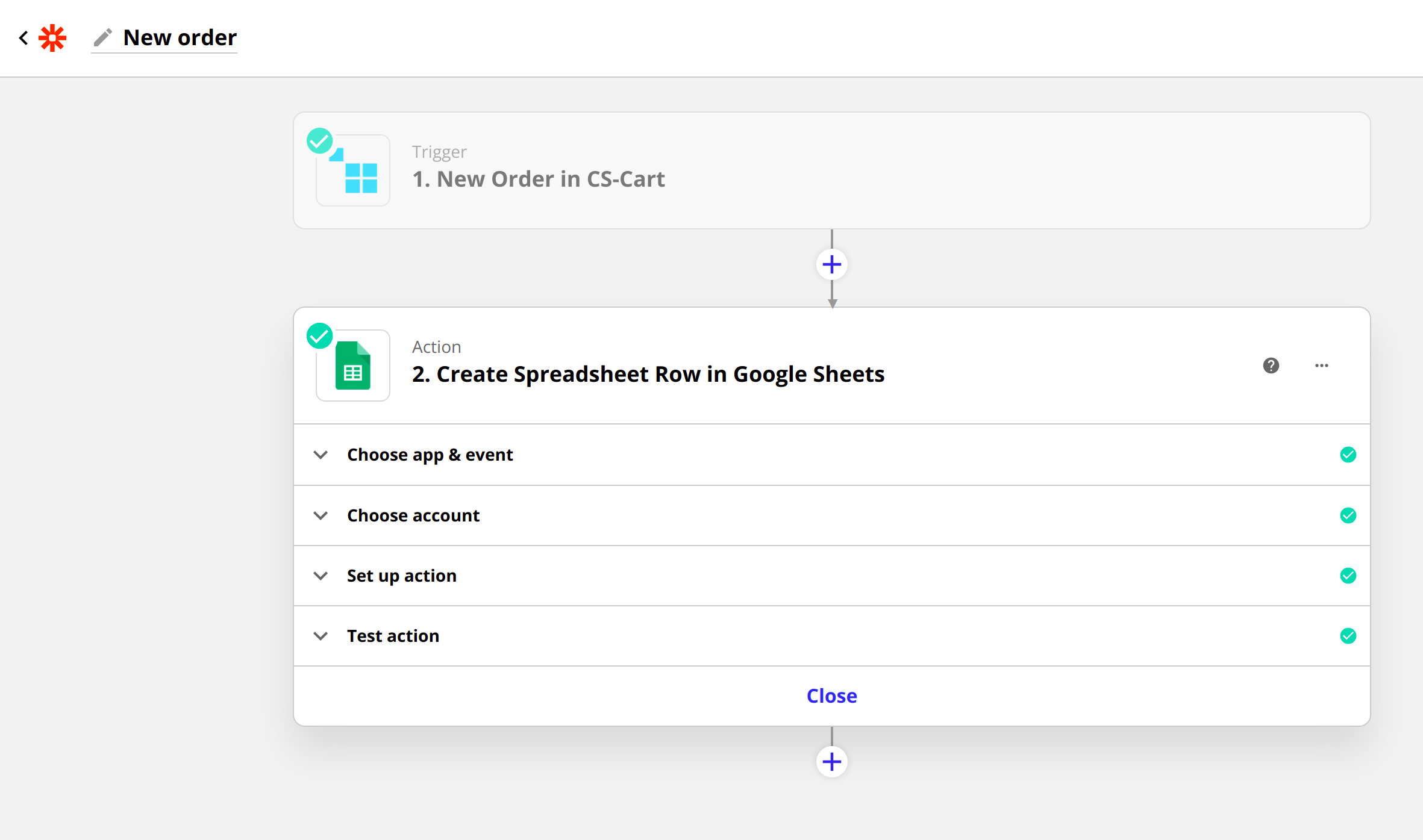Viewport: 1423px width, 840px height.
Task: Expand Choose app & event chevron
Action: tap(321, 455)
